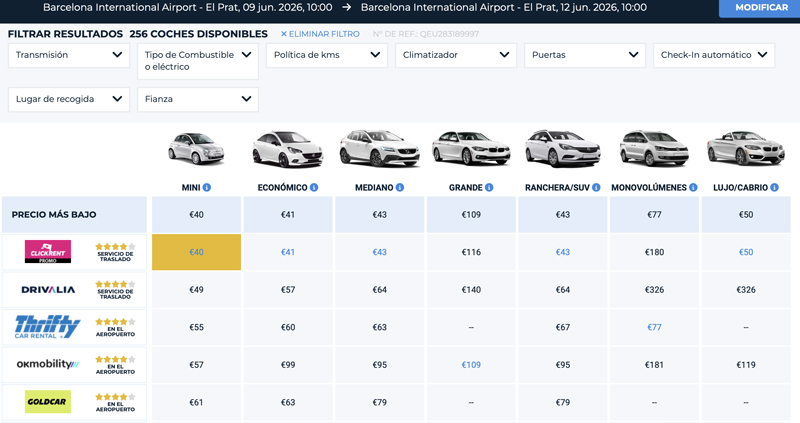Viewport: 800px width, 423px height.
Task: Select the ECONÓMICO car image
Action: (288, 148)
